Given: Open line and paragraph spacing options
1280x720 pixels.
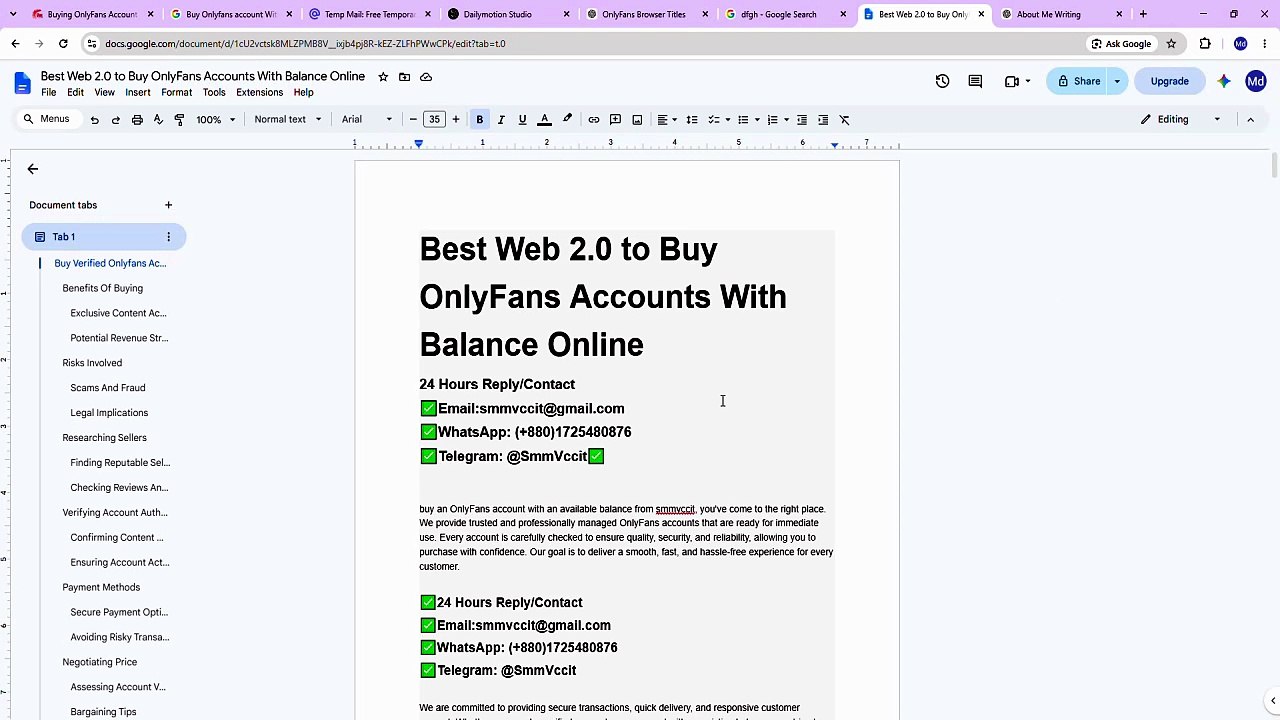Looking at the screenshot, I should coord(692,120).
